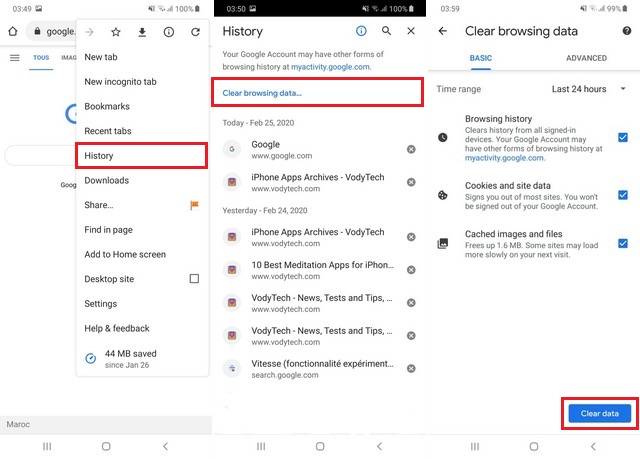The height and width of the screenshot is (459, 640).
Task: Tap the Chrome address bar
Action: tap(53, 31)
